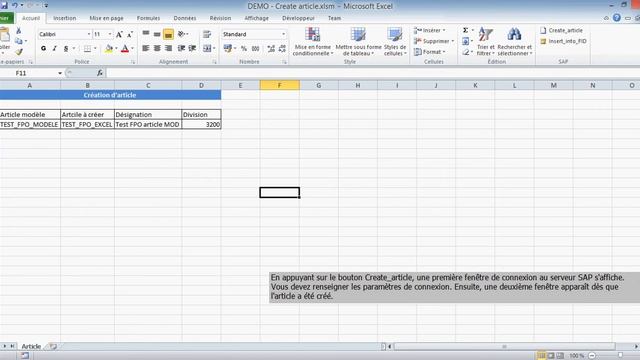Select cell with Division value 3200
This screenshot has width=640, height=360.
(x=202, y=124)
